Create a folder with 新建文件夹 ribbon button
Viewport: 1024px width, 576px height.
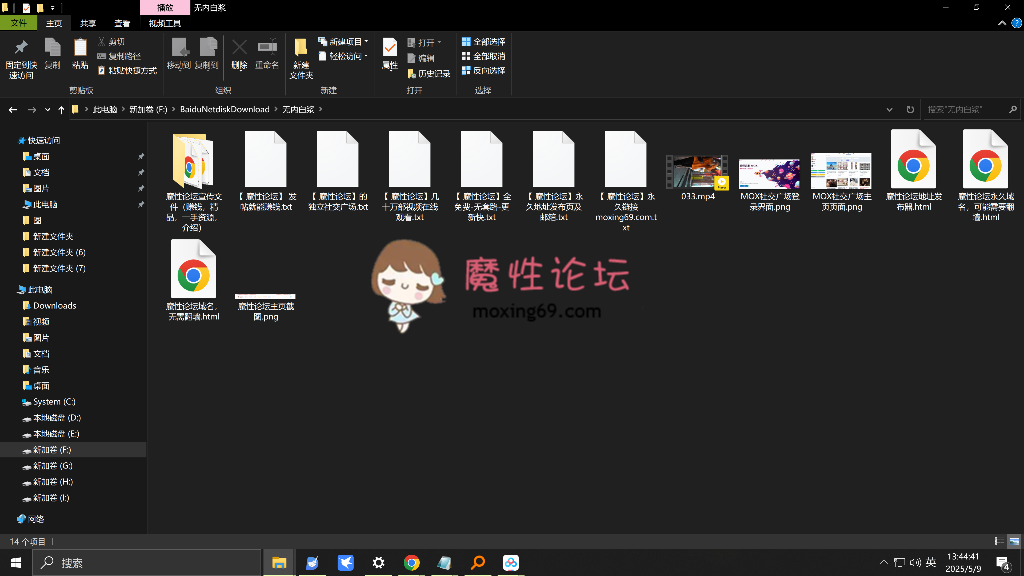pos(301,58)
